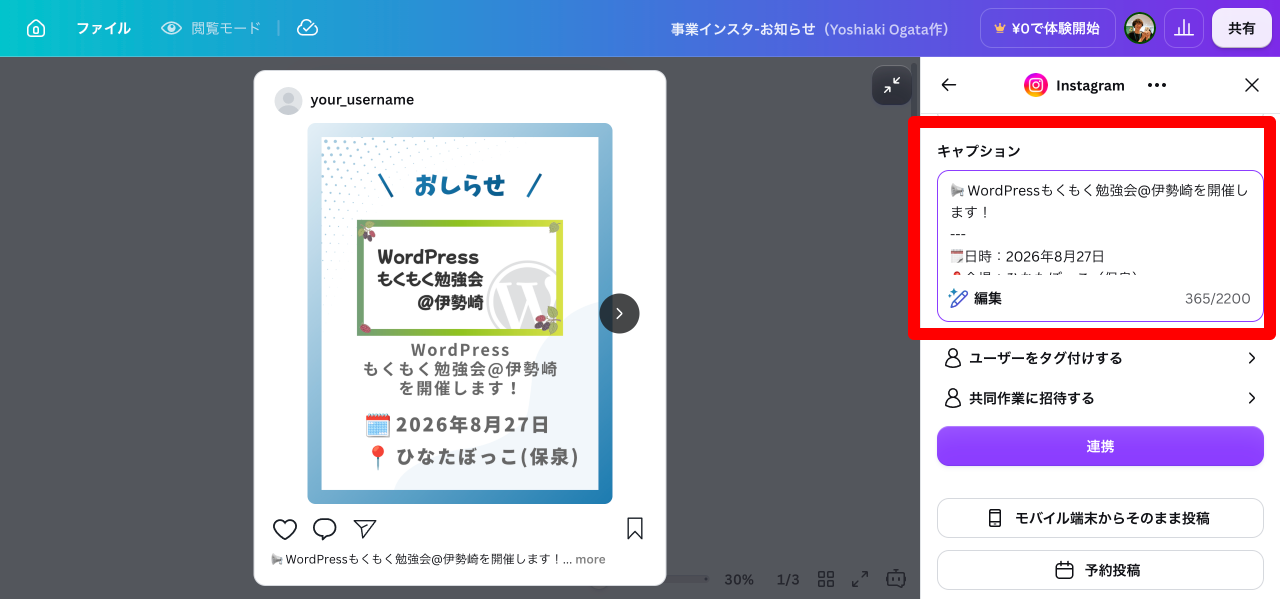Open the user profile avatar
This screenshot has width=1280, height=599.
coord(1140,28)
